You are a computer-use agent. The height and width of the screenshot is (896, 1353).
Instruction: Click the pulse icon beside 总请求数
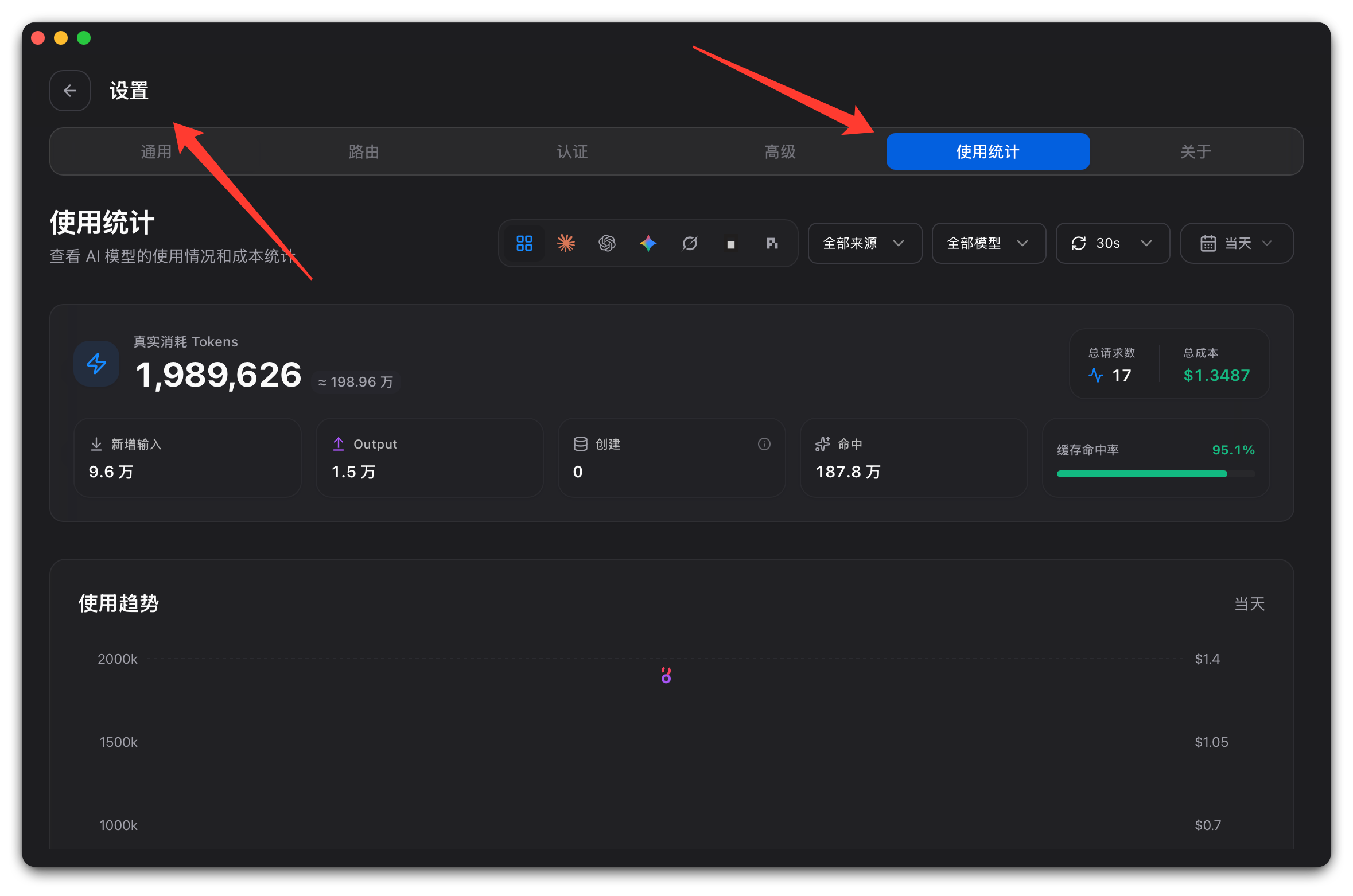coord(1095,375)
